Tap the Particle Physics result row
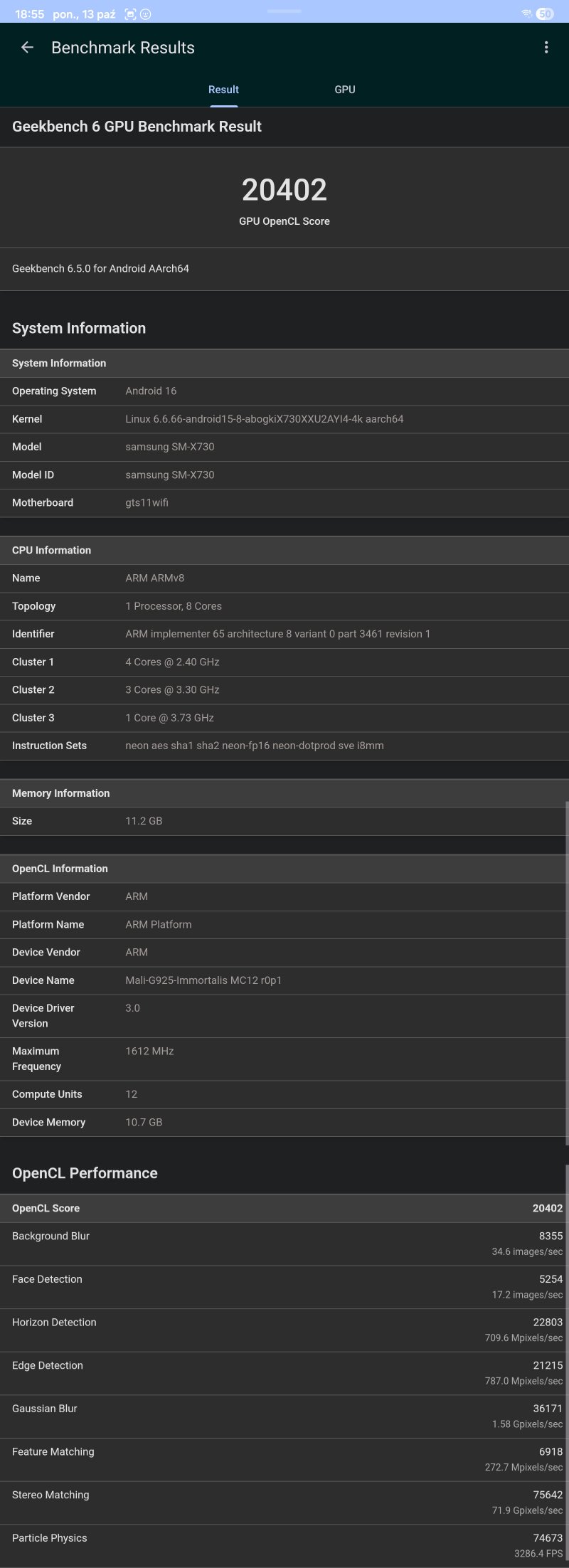Screen dimensions: 569x1568 pyautogui.click(x=284, y=1545)
